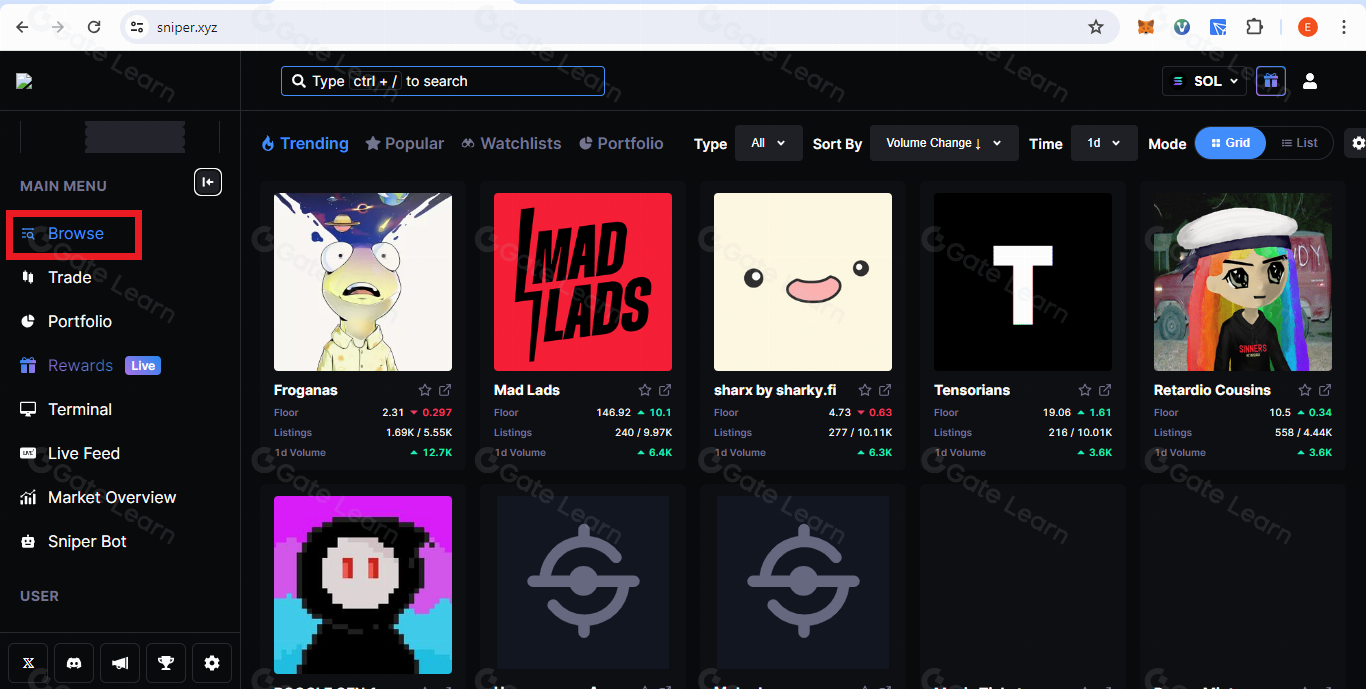Open the Sort By Volume Change dropdown
Image resolution: width=1366 pixels, height=689 pixels.
coord(943,143)
